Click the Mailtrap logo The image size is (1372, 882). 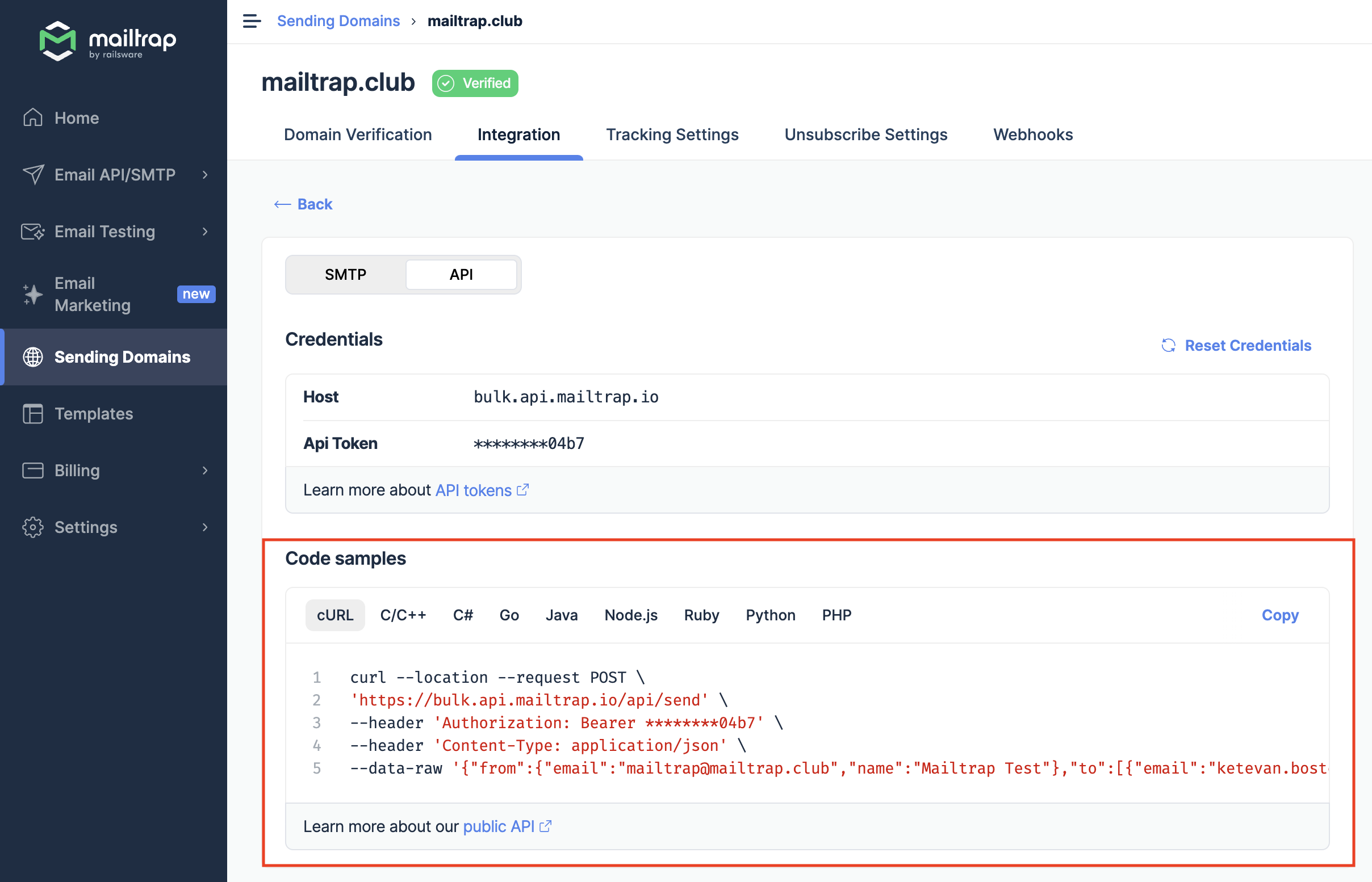coord(107,42)
